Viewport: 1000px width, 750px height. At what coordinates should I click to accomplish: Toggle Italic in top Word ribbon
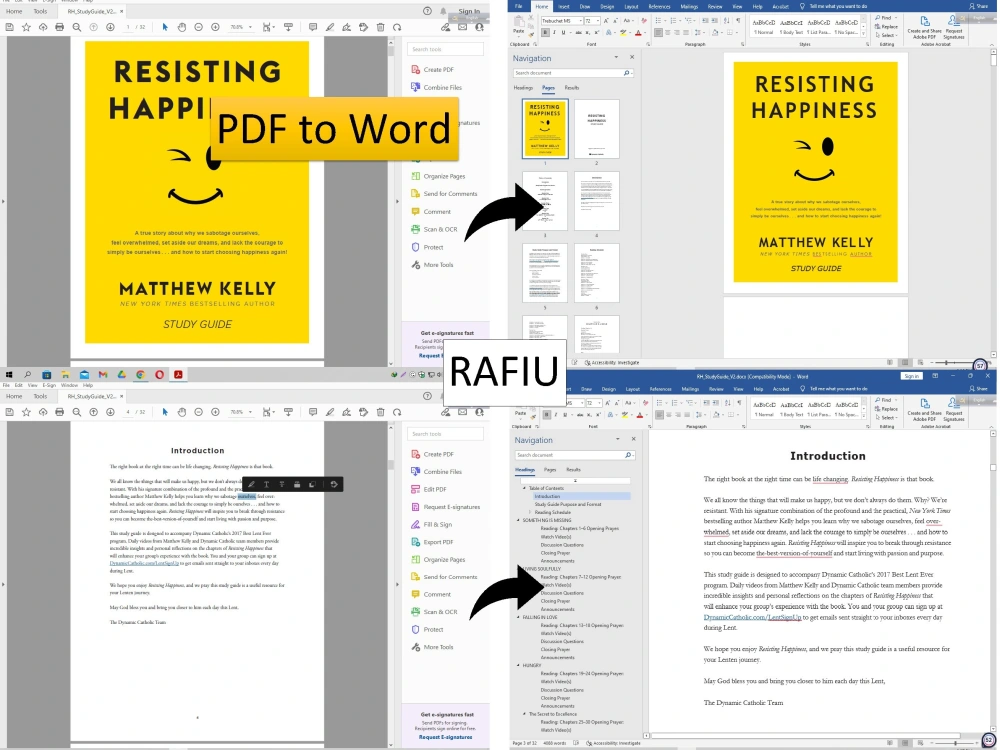pyautogui.click(x=554, y=33)
